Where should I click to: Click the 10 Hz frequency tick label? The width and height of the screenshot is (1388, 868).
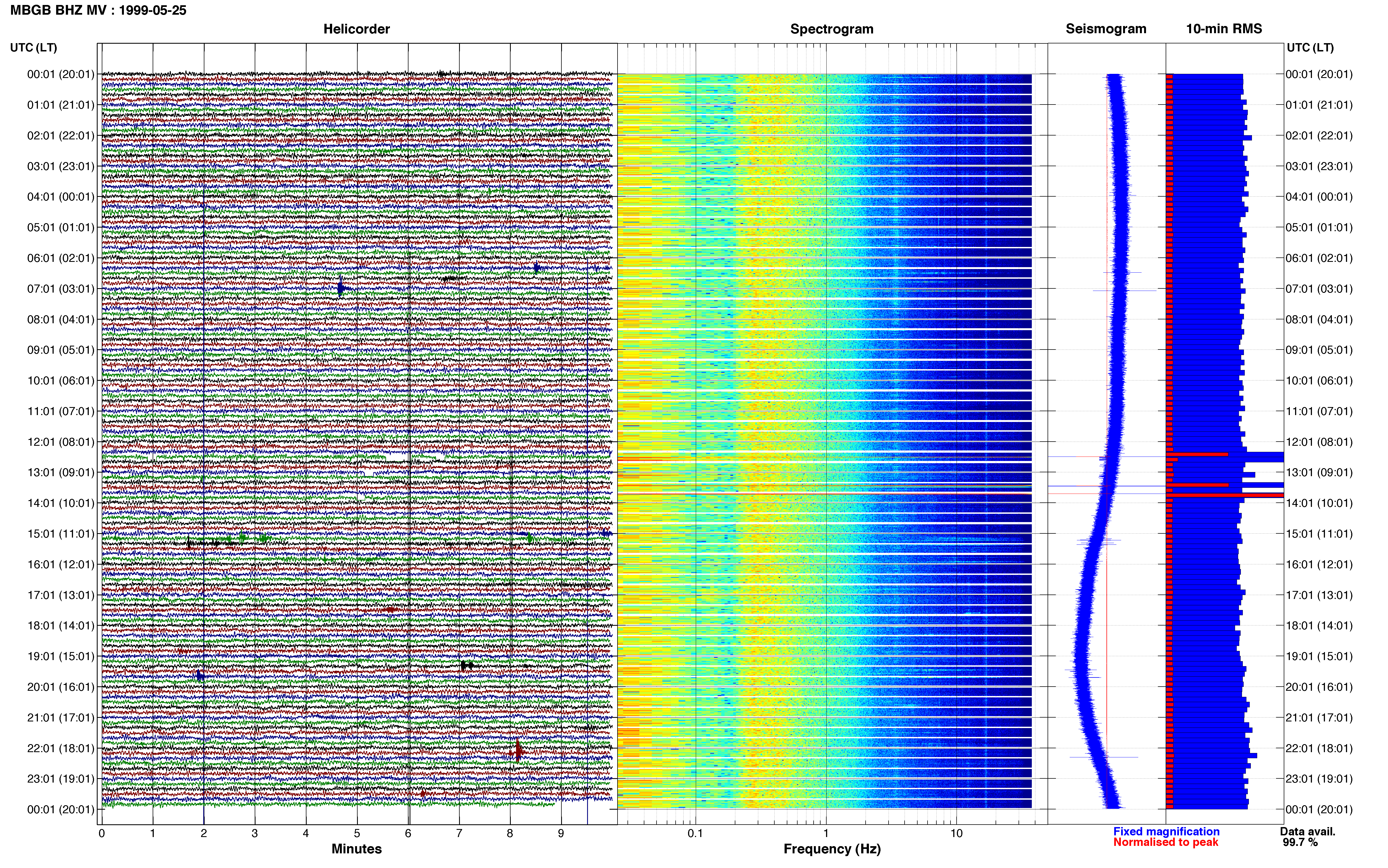tap(956, 833)
